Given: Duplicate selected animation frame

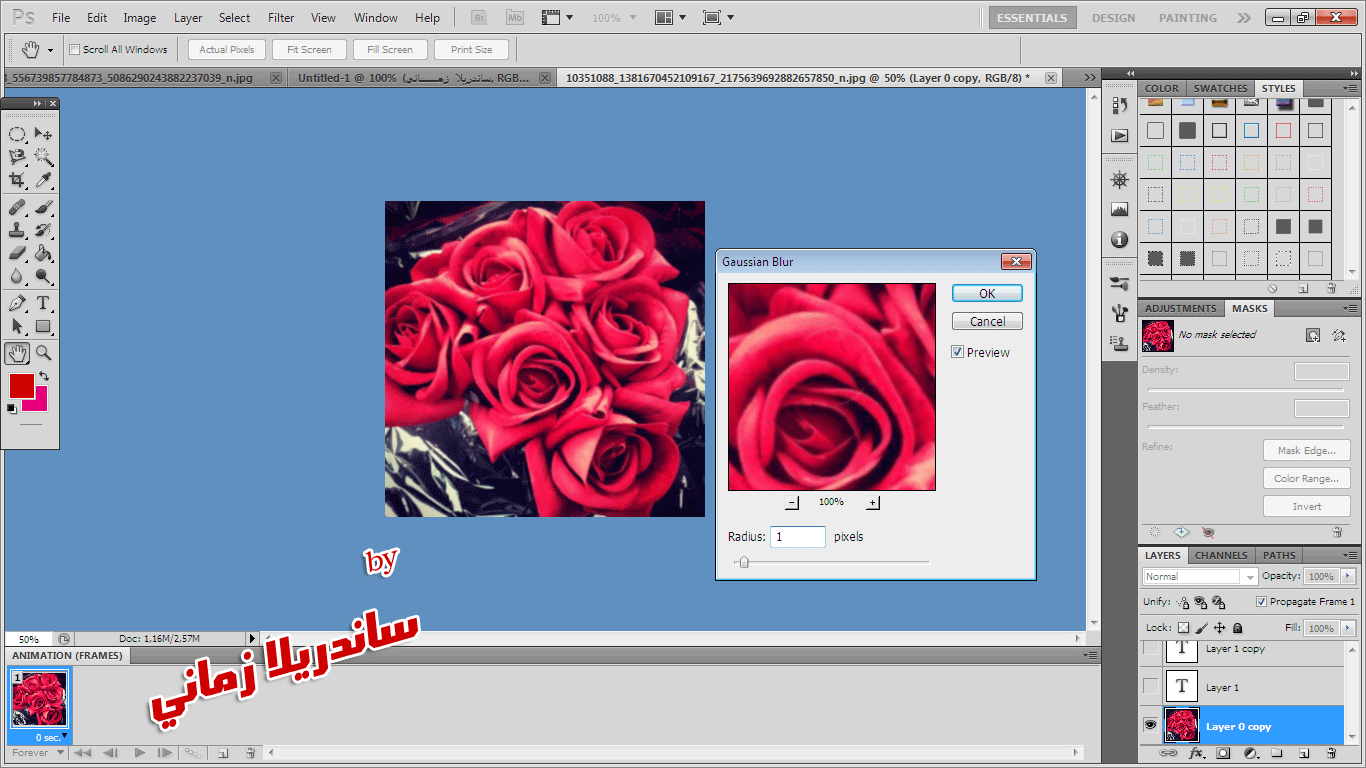Looking at the screenshot, I should pos(223,753).
